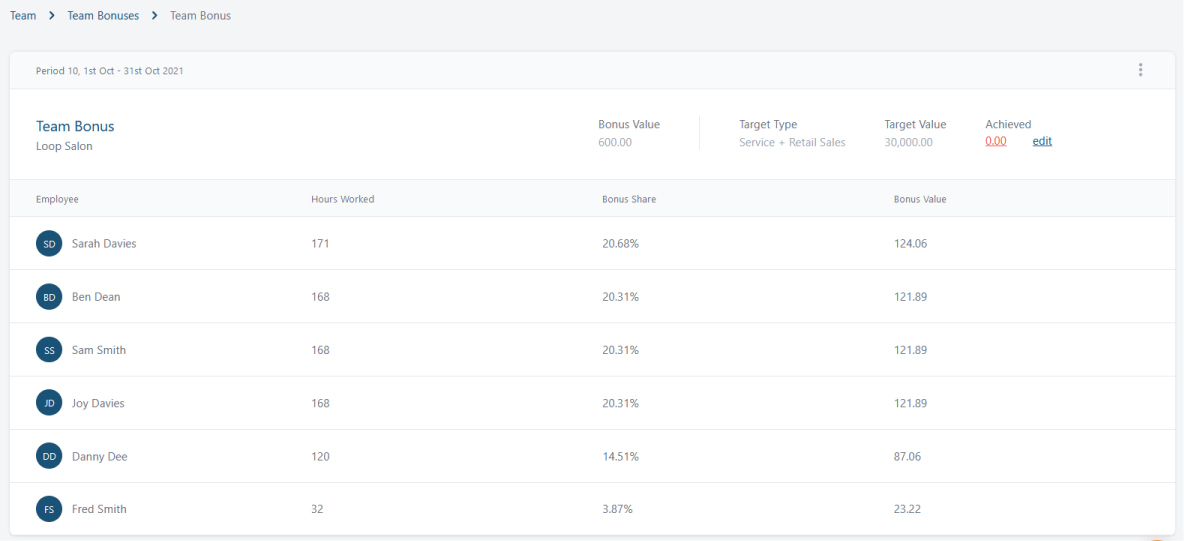Viewport: 1184px width, 541px height.
Task: Click chevron after Team in breadcrumb
Action: pyautogui.click(x=52, y=15)
